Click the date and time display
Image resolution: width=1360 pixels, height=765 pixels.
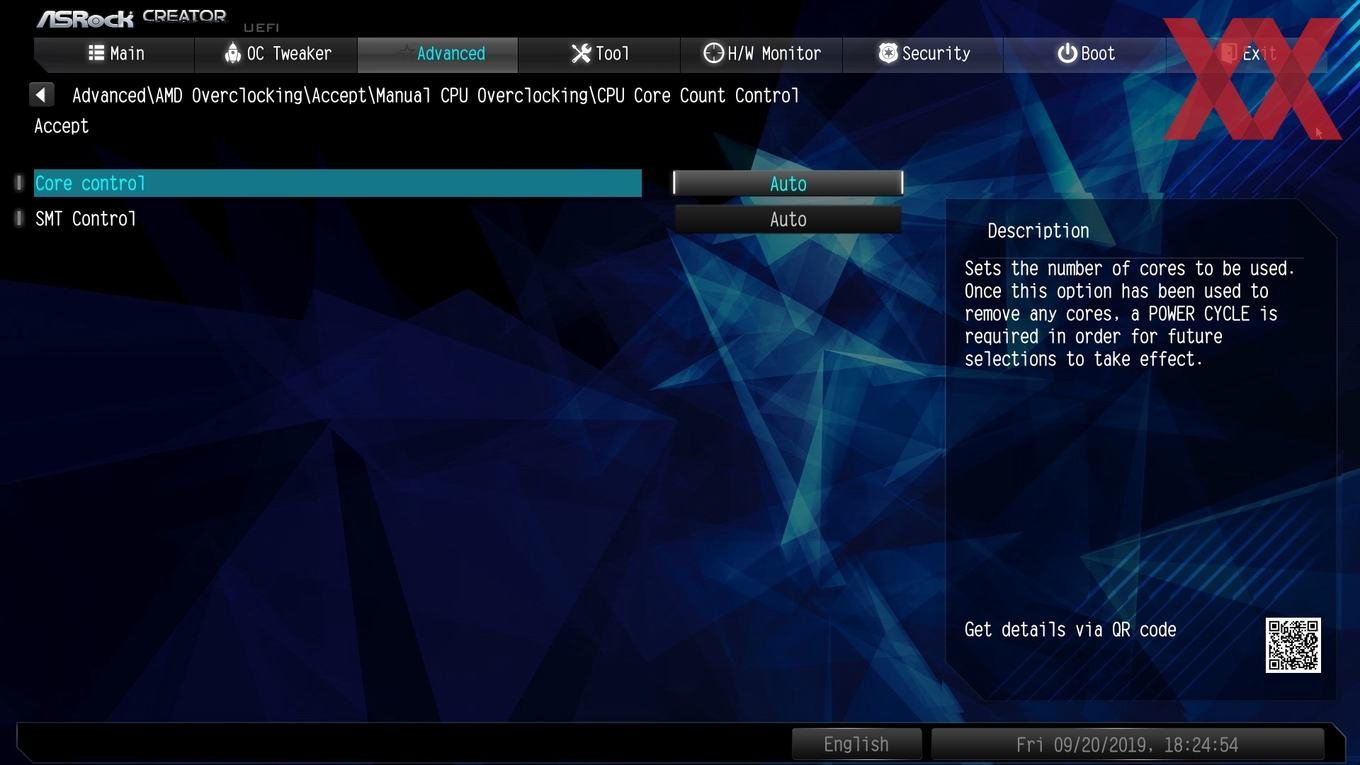coord(1127,745)
